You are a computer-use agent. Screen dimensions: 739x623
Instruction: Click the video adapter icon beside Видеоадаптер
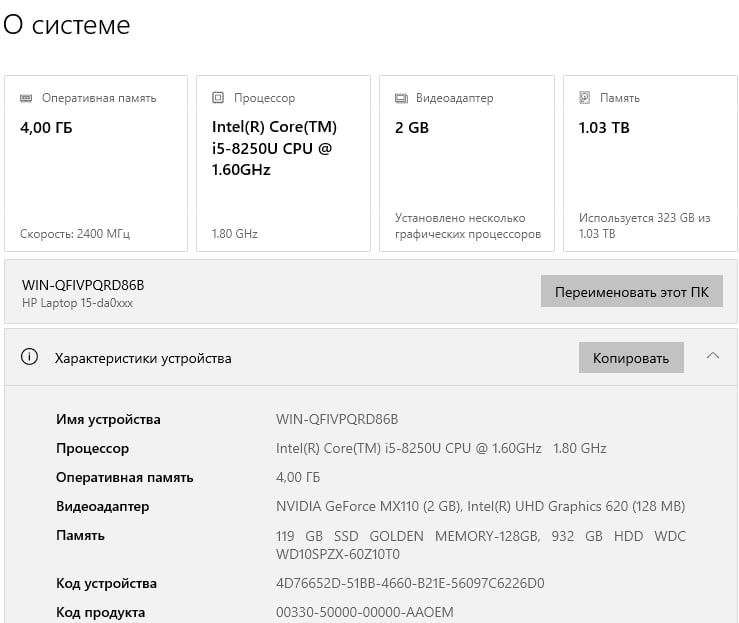pos(401,98)
